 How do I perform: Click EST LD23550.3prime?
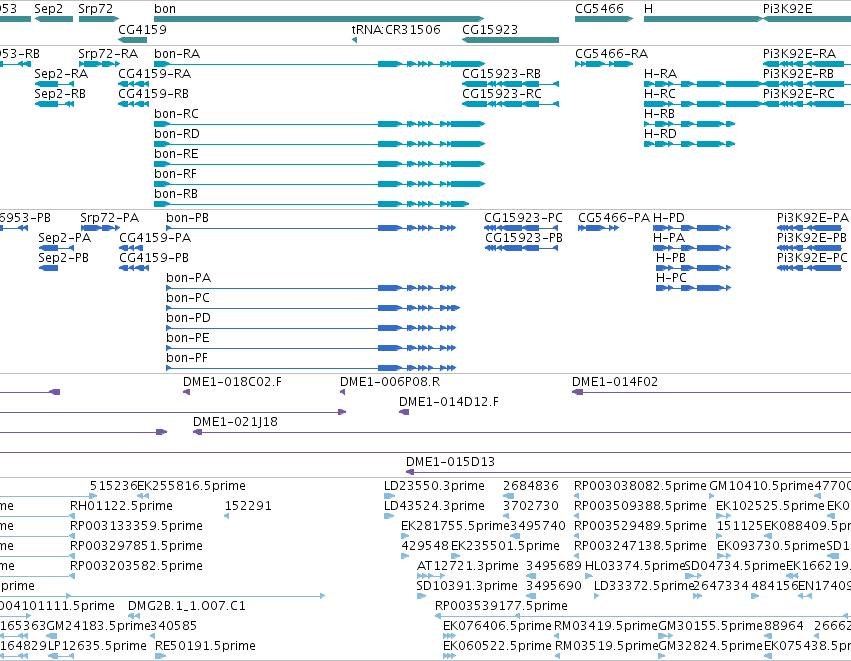(389, 496)
